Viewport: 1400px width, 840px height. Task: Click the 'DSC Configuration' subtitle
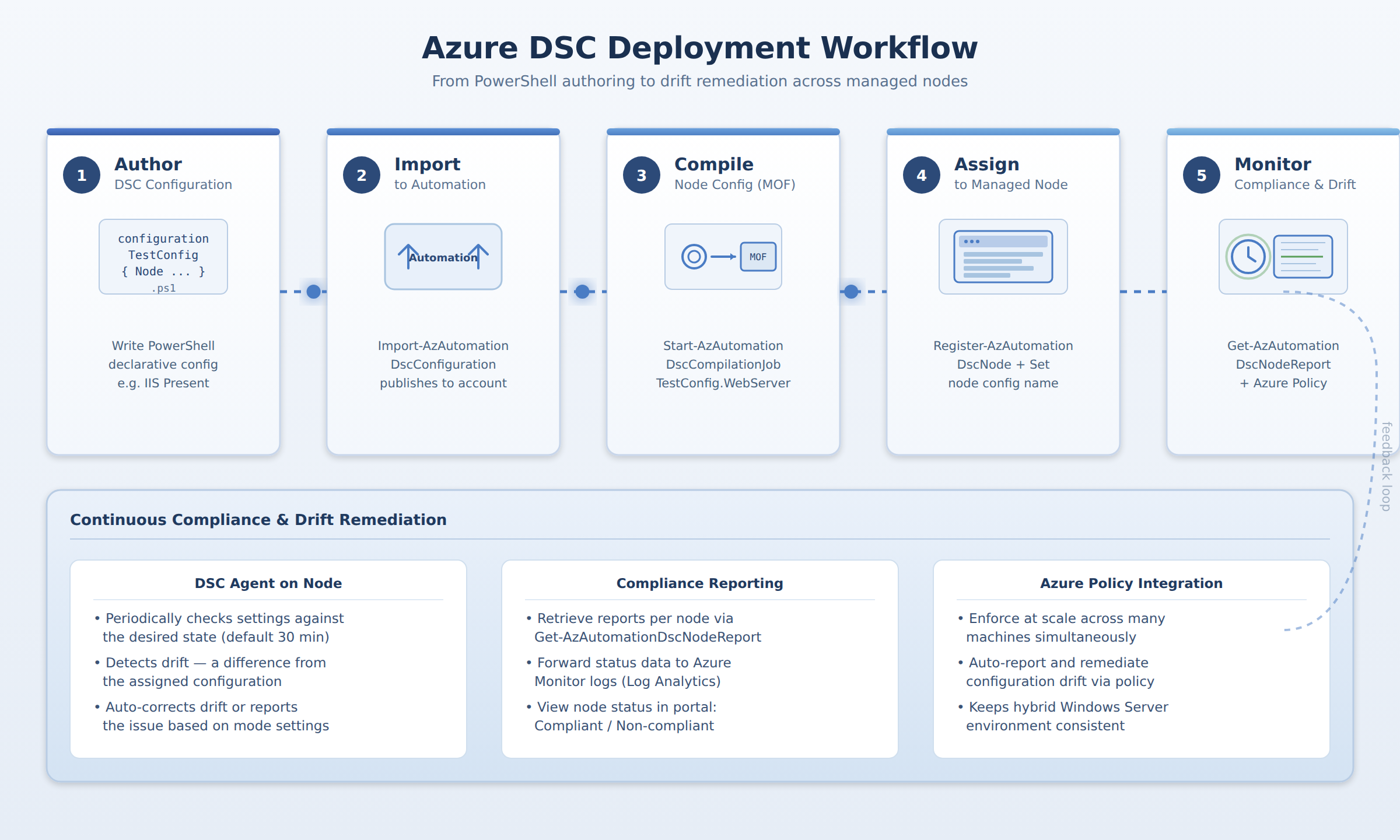(x=173, y=184)
